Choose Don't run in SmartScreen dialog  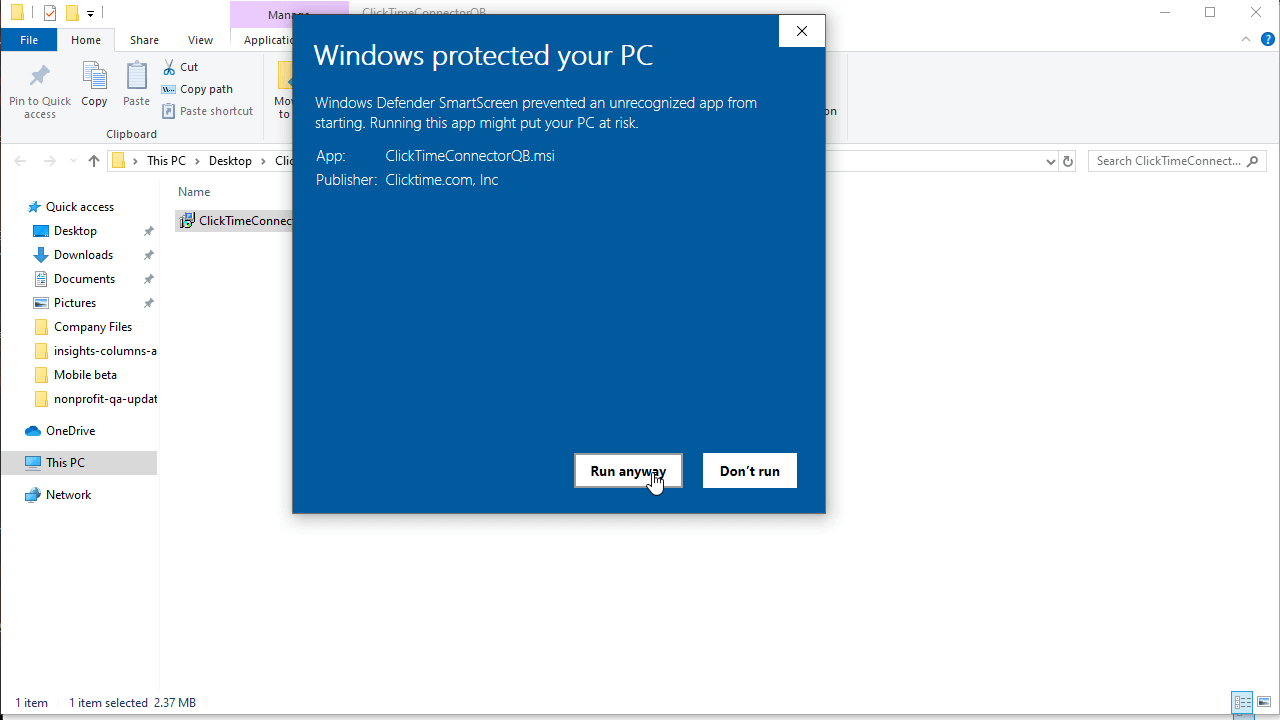click(750, 471)
